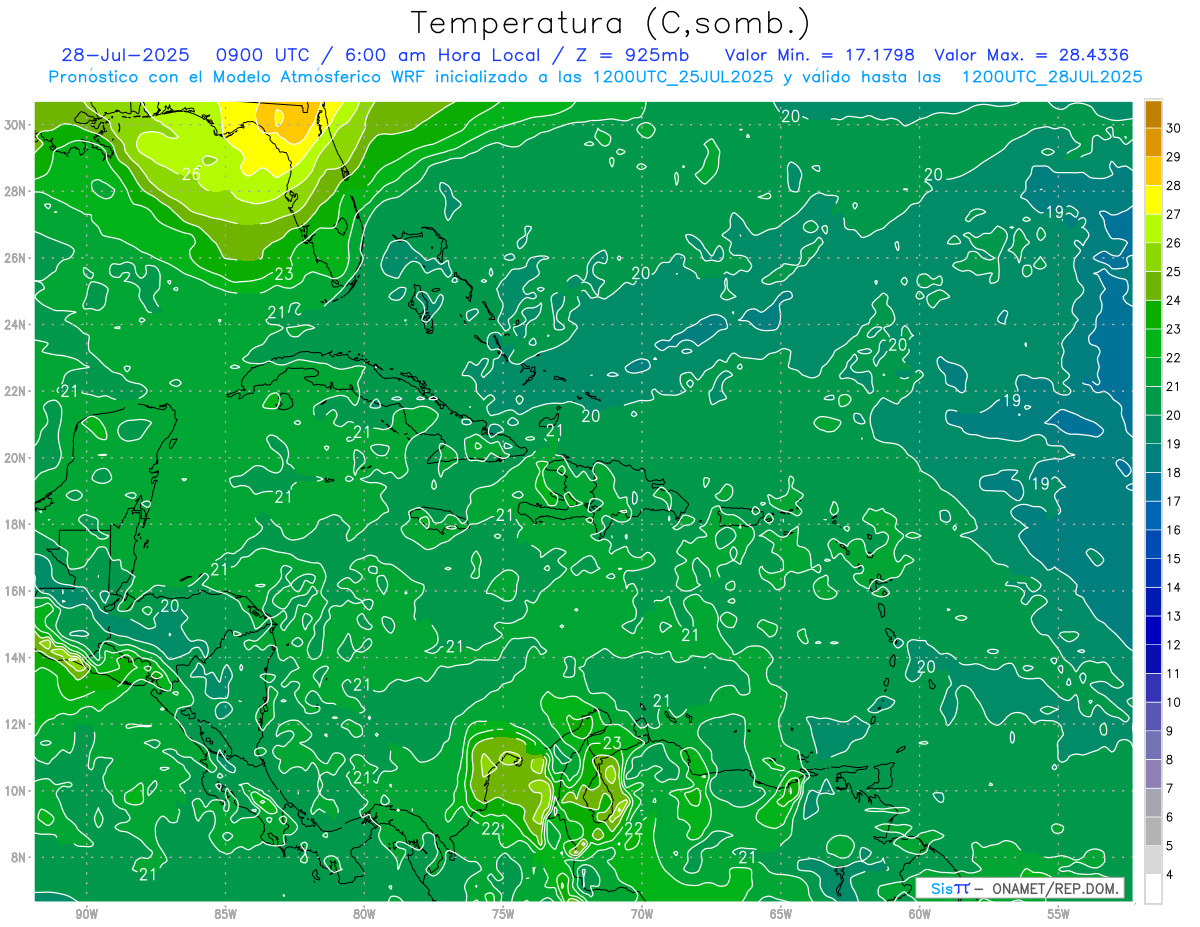Click the legend scale value '25'
This screenshot has width=1200, height=927.
click(1175, 272)
